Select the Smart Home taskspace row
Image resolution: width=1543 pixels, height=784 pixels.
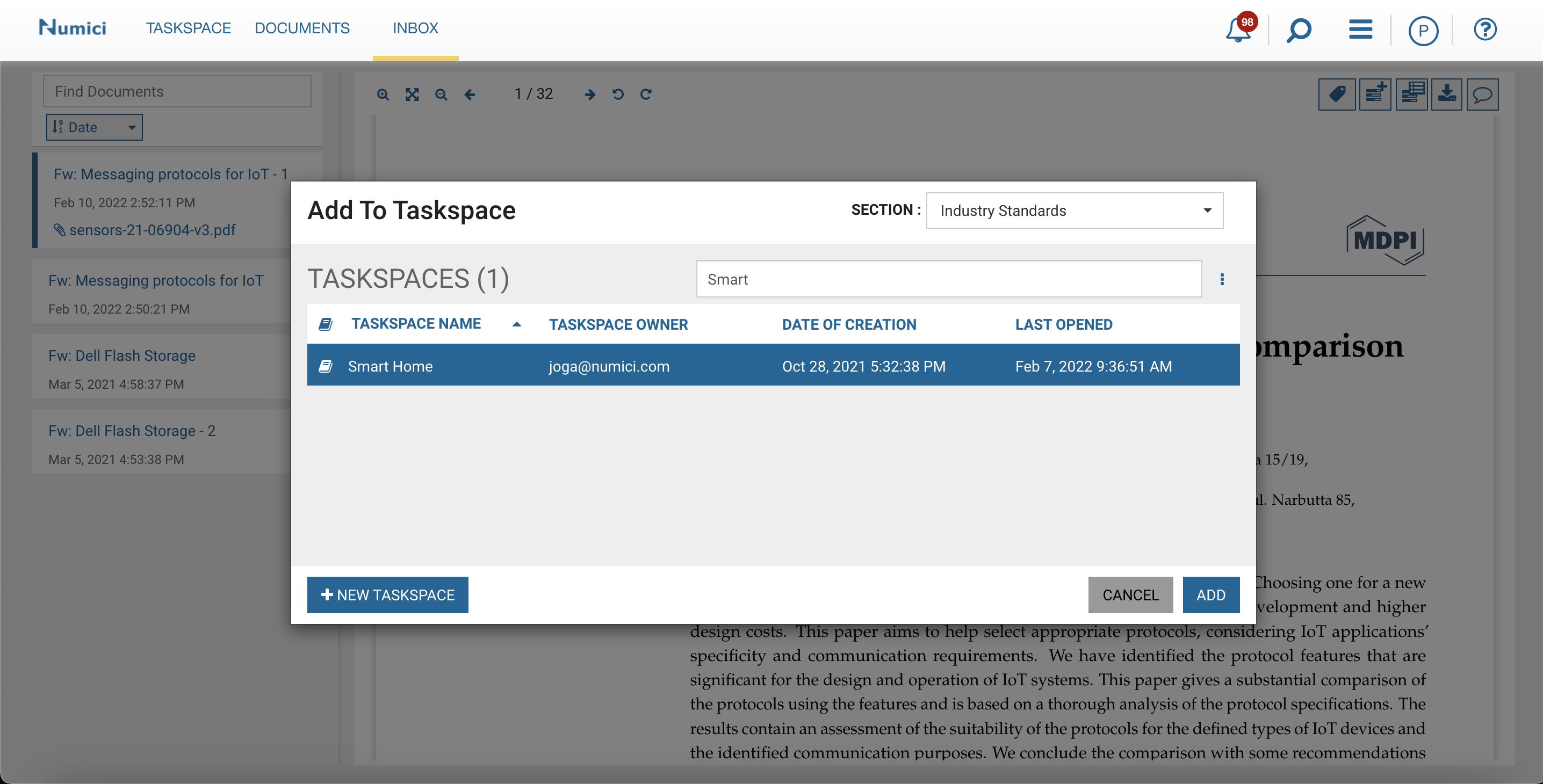coord(773,365)
